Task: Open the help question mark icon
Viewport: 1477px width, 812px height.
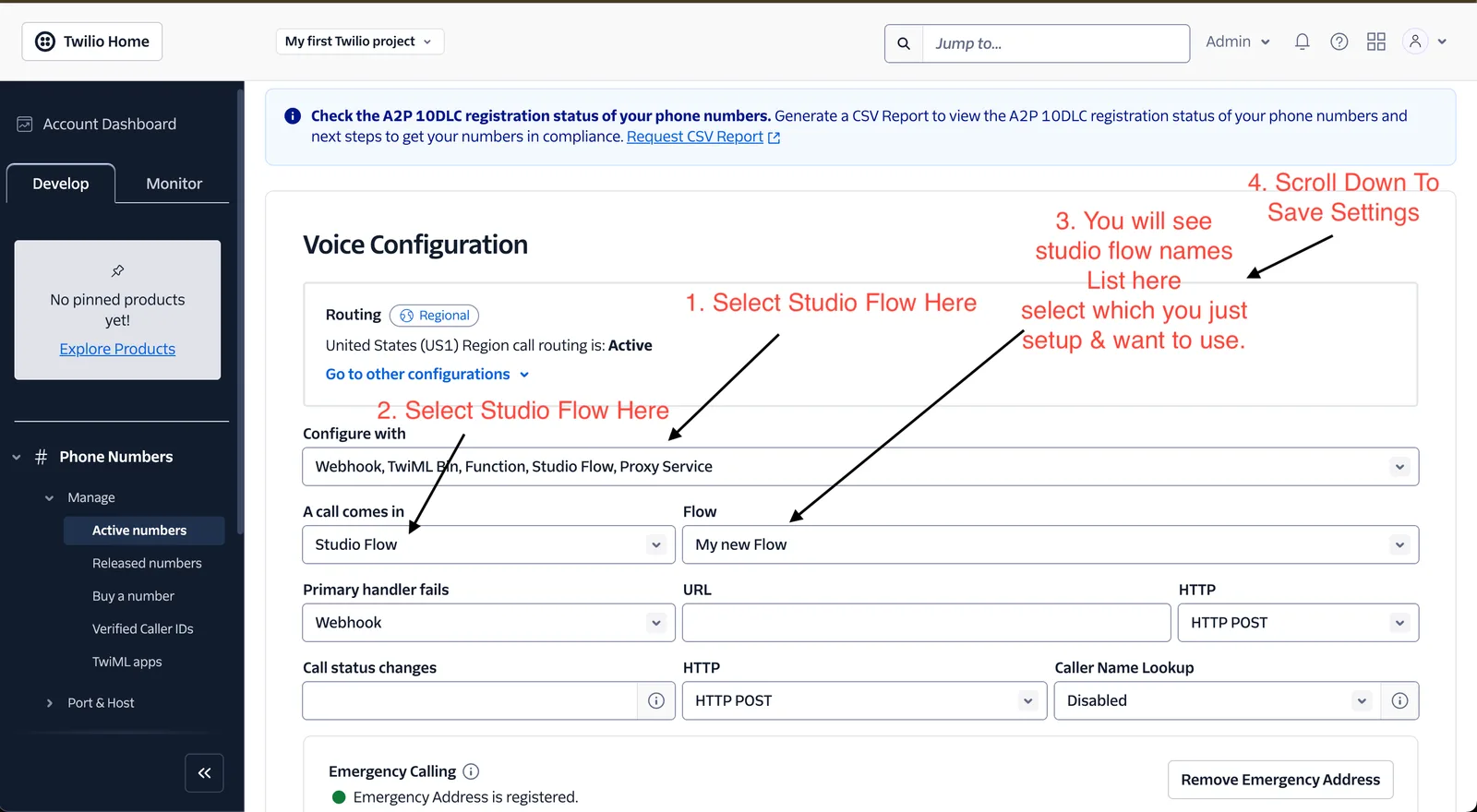Action: 1339,42
